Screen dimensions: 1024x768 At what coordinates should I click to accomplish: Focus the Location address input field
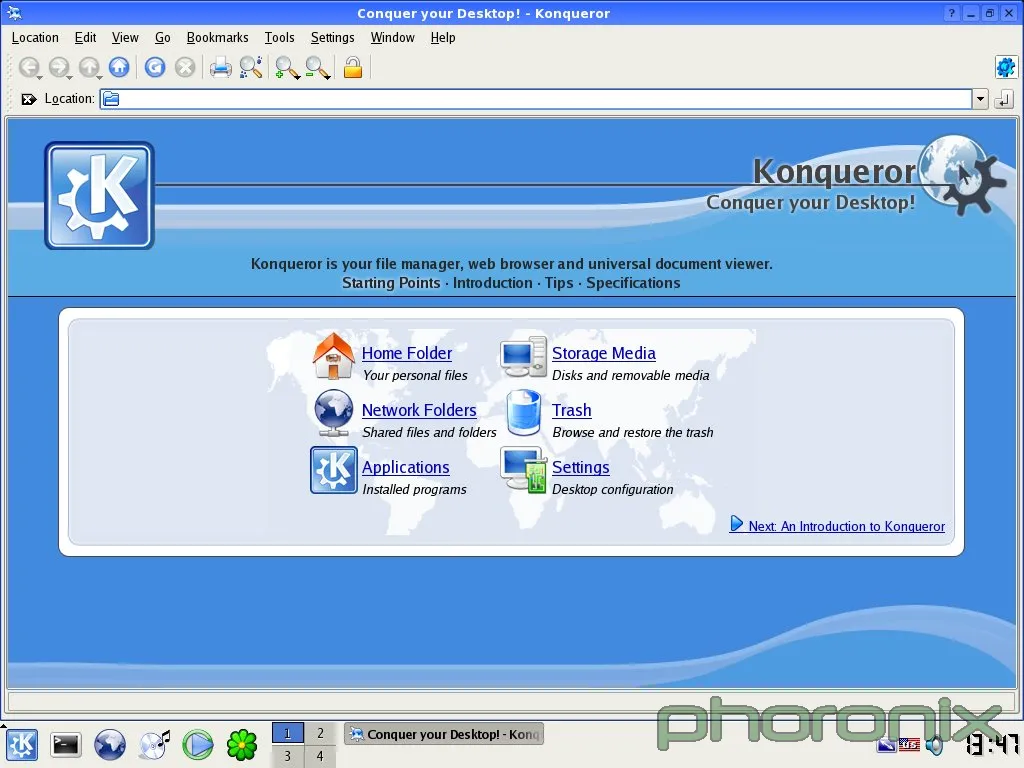tap(536, 99)
